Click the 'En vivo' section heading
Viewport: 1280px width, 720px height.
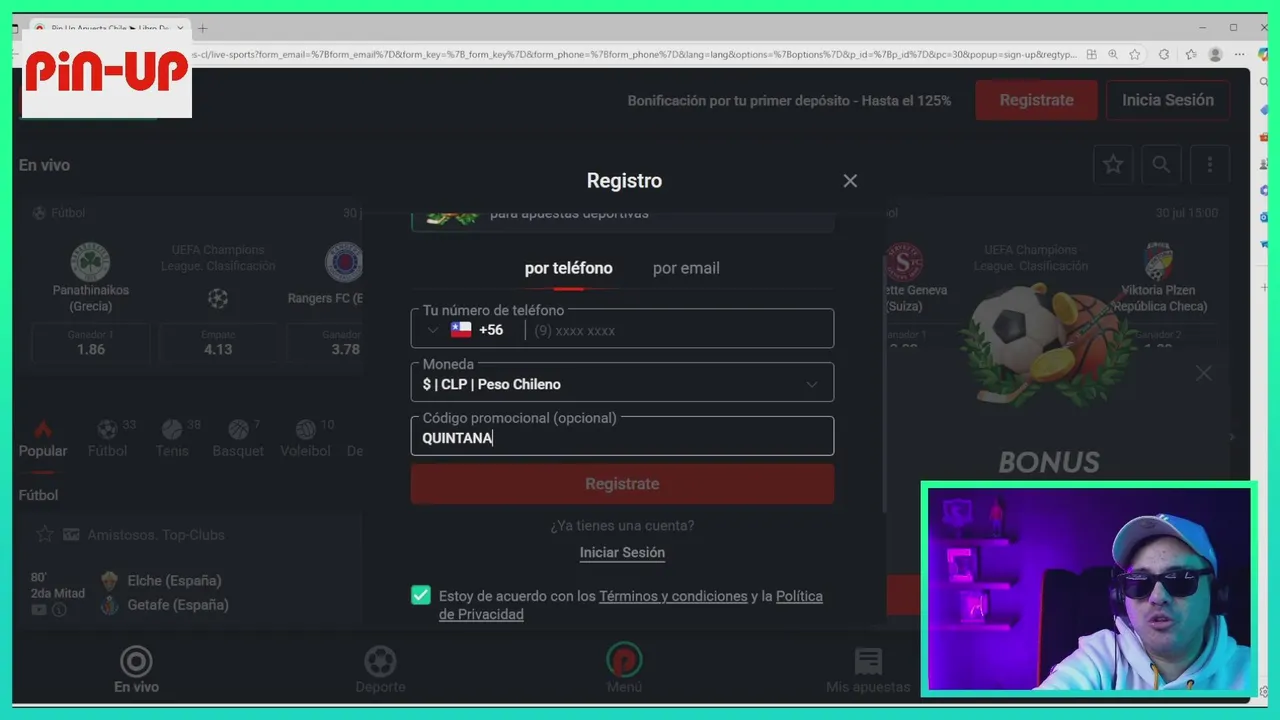click(x=44, y=165)
